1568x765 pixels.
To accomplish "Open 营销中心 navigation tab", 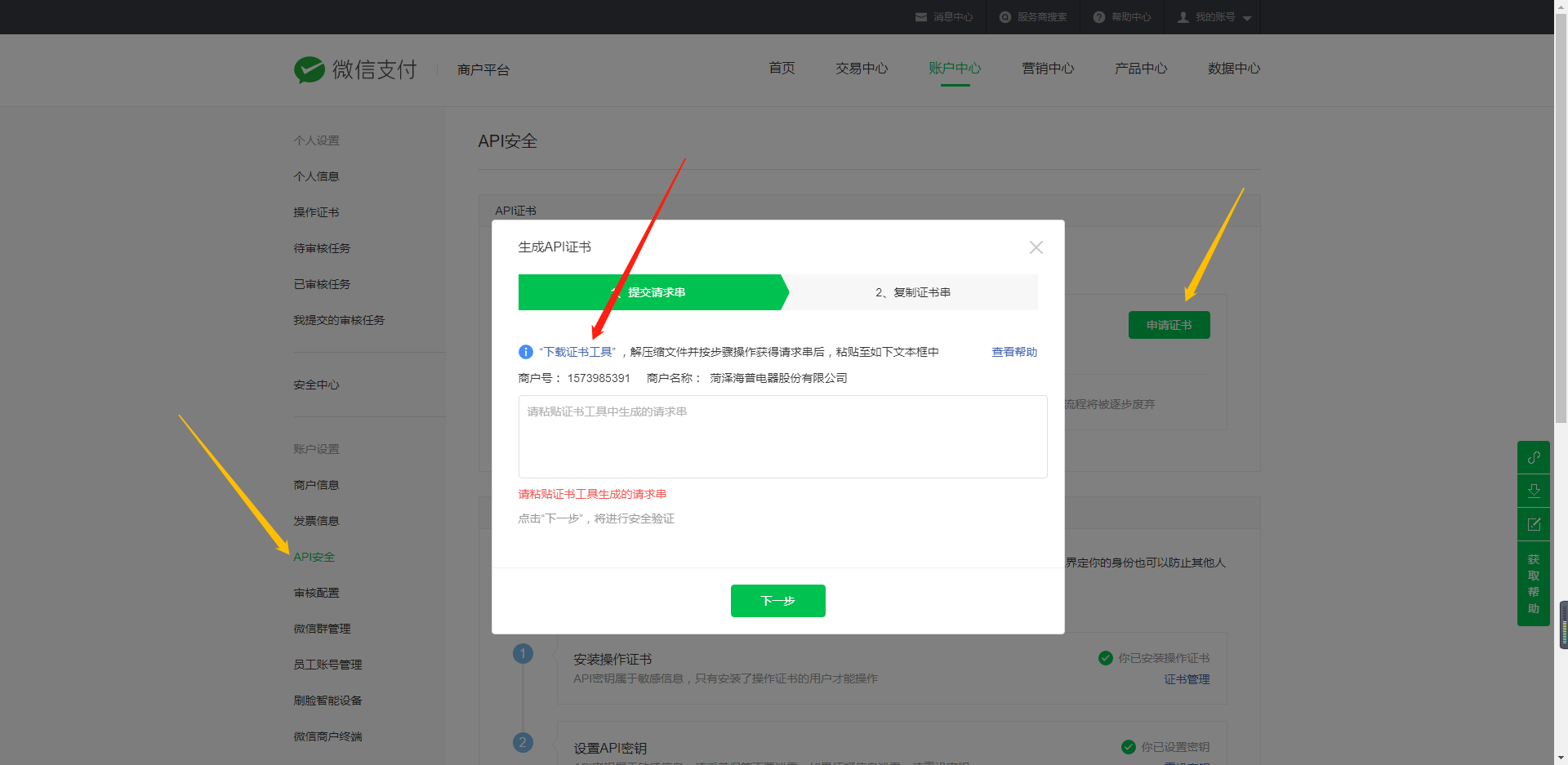I will coord(1048,69).
